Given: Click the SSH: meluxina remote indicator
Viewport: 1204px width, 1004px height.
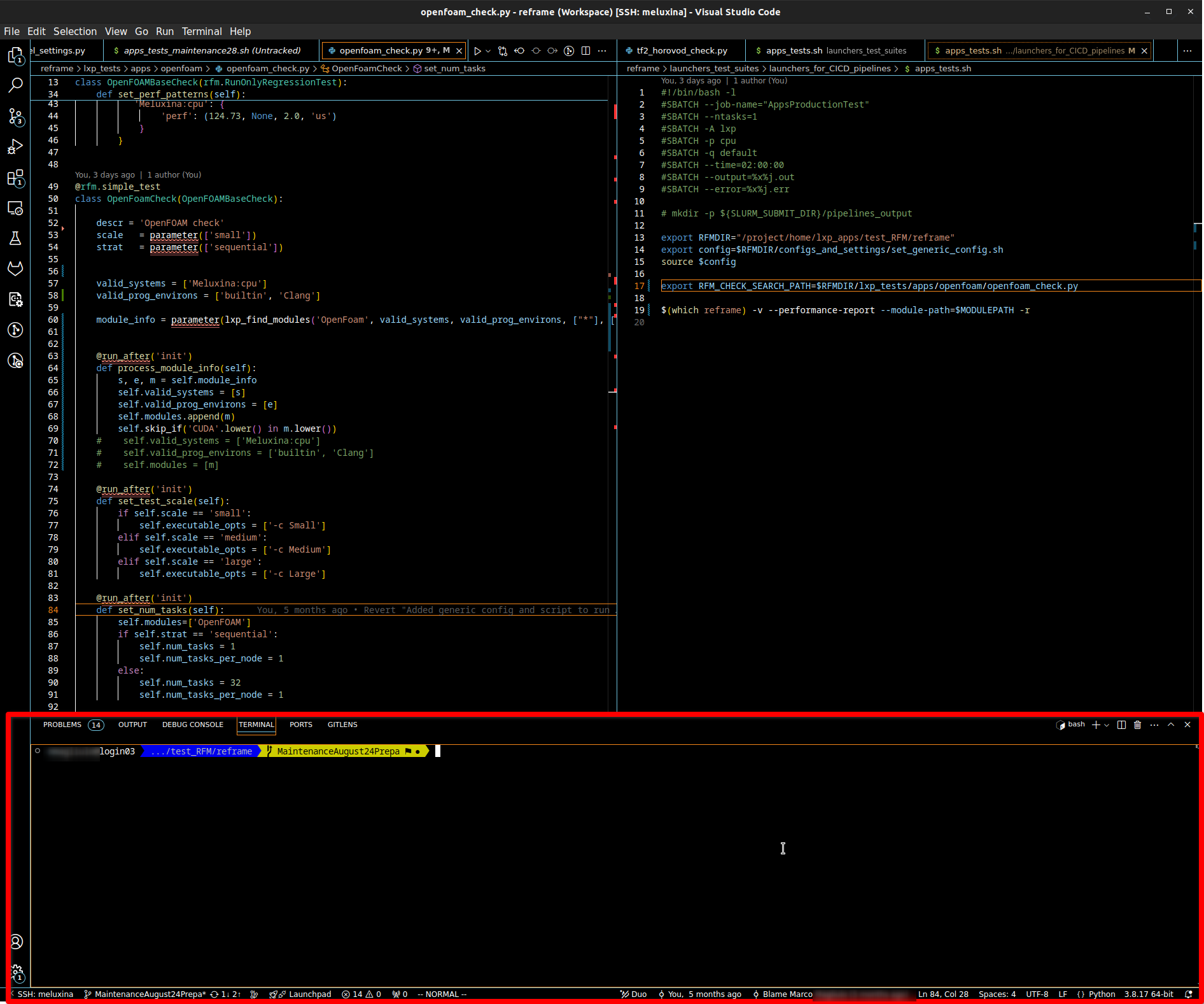Looking at the screenshot, I should (42, 994).
